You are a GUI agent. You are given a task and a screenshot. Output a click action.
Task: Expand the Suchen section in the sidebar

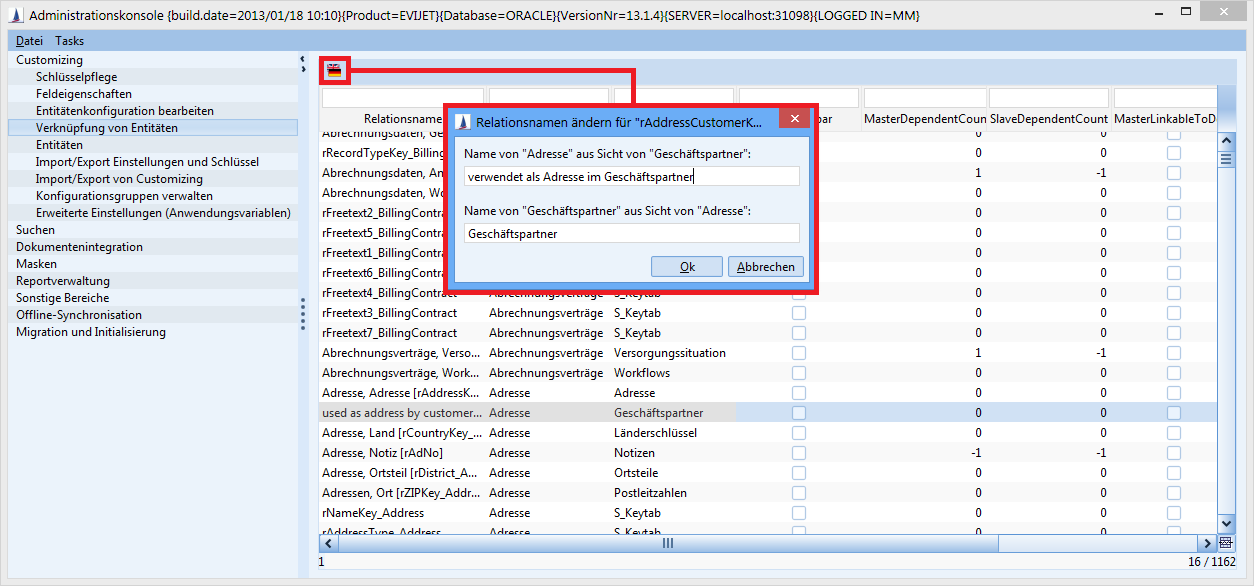(36, 230)
